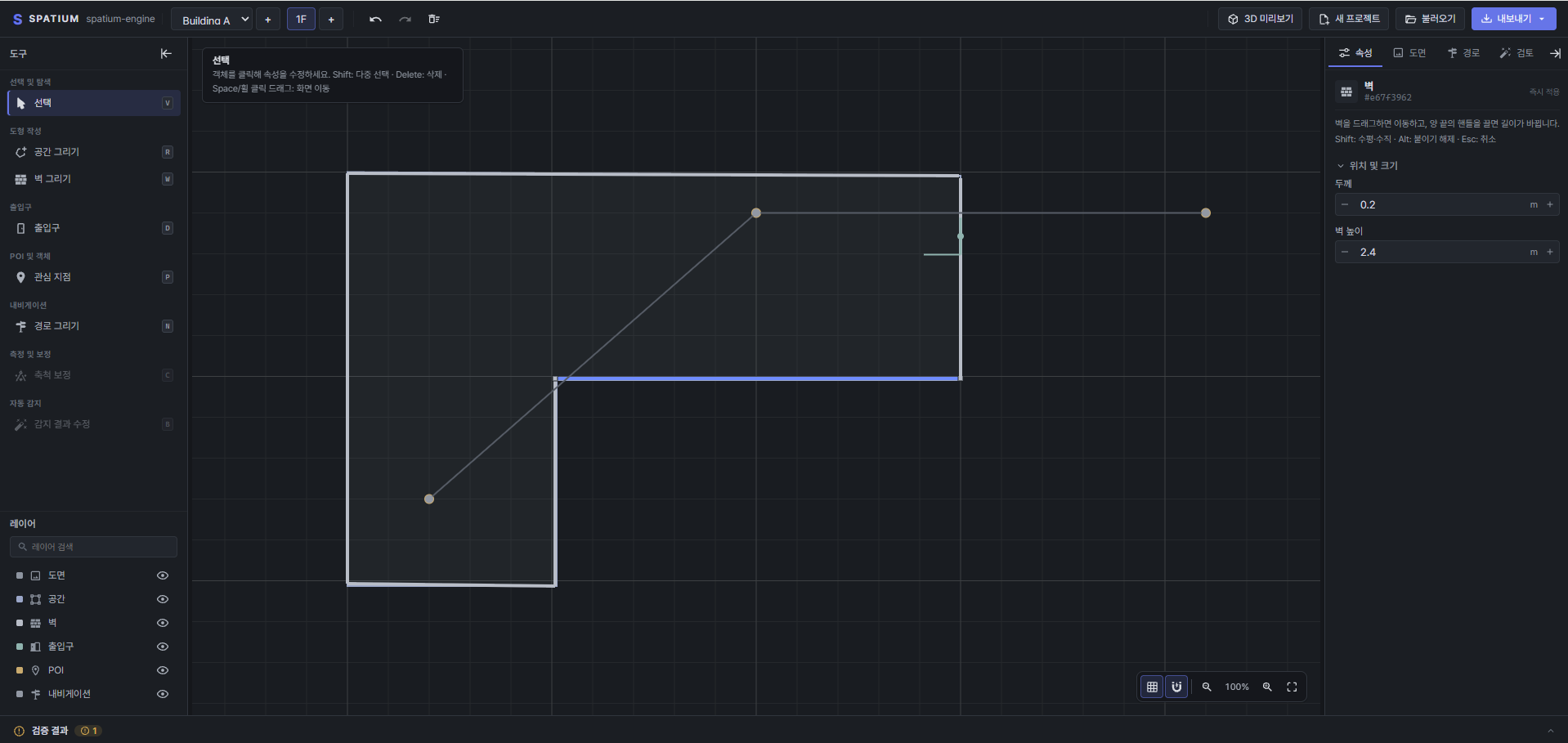Focus the 레이어 검색 search field
This screenshot has width=1568, height=743.
94,547
